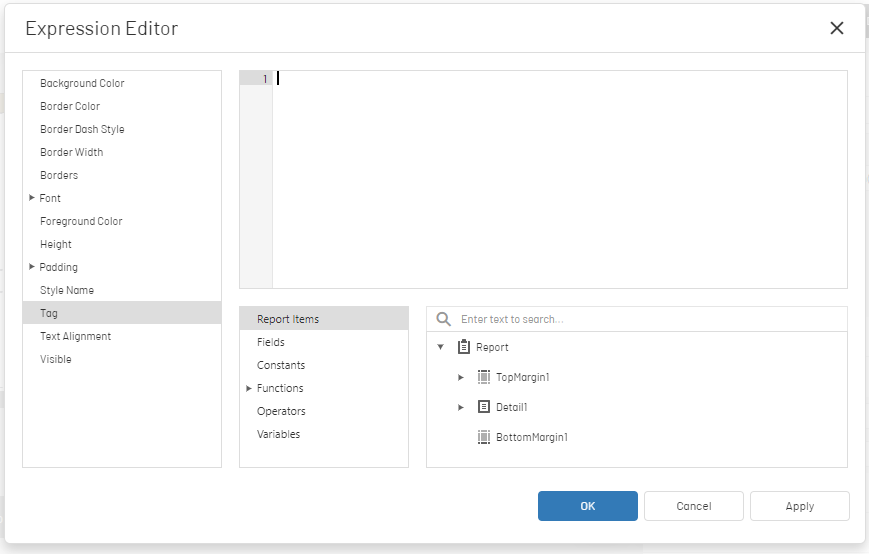The height and width of the screenshot is (554, 869).
Task: Select Background Color property
Action: point(122,83)
